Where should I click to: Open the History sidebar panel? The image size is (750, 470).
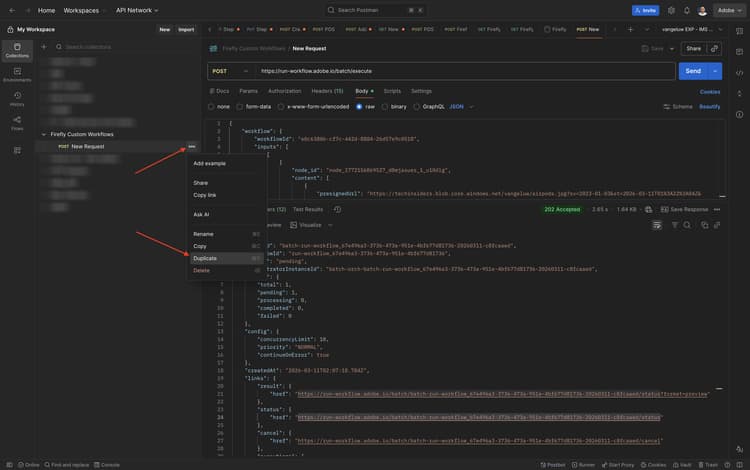[16, 100]
